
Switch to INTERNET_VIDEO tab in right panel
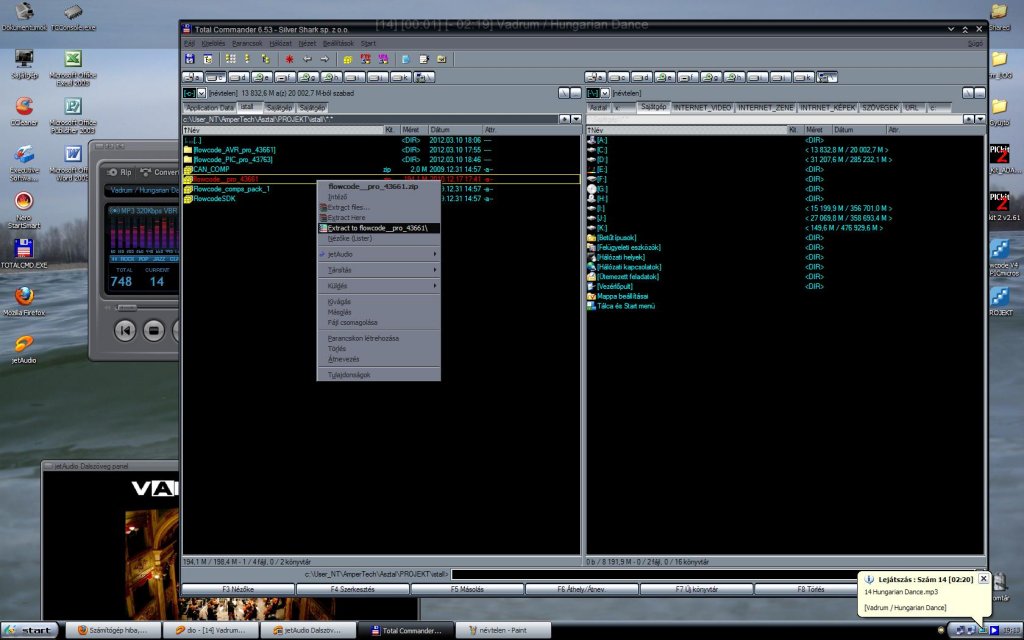click(x=702, y=107)
